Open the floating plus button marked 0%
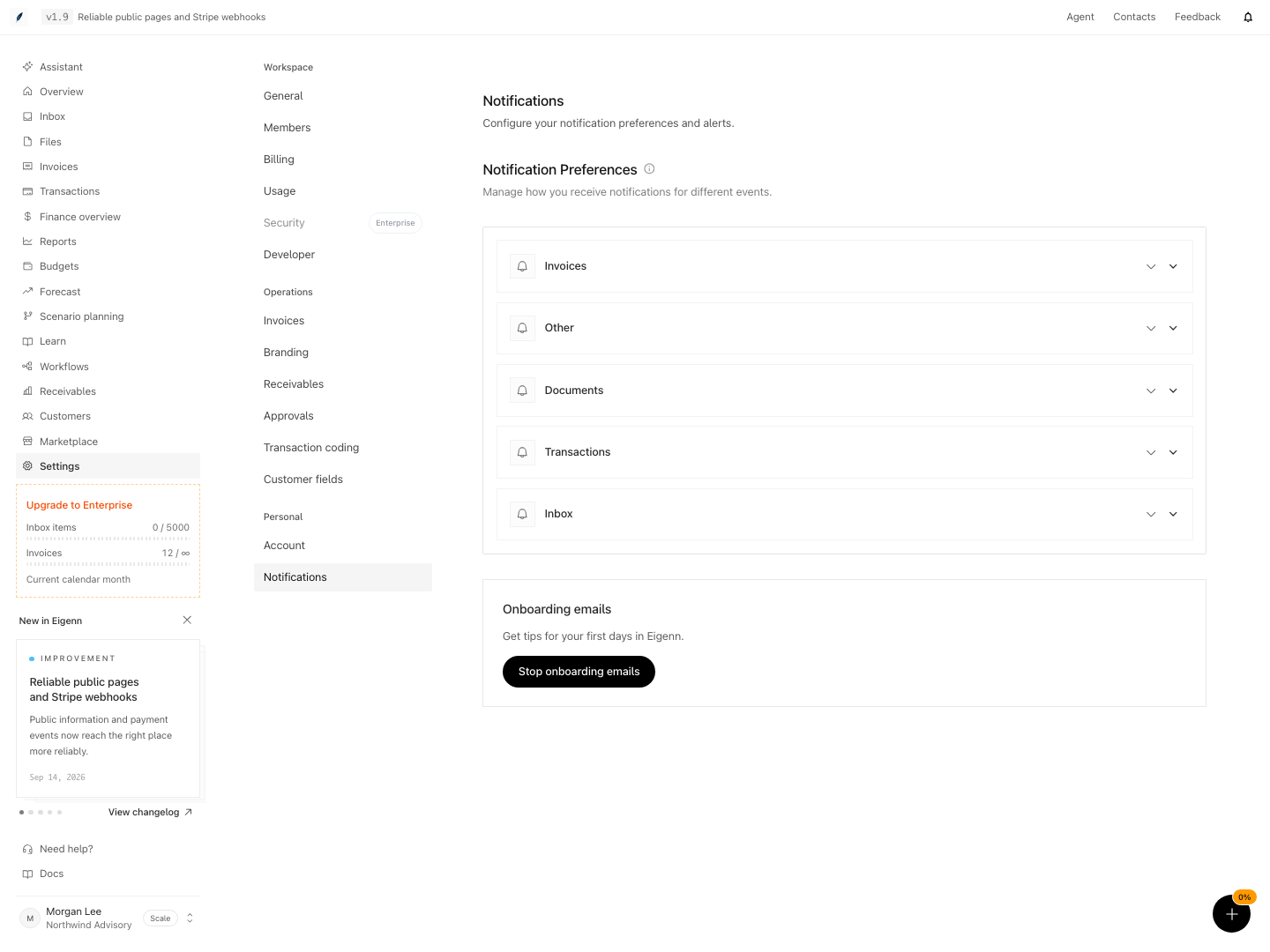 coord(1231,914)
